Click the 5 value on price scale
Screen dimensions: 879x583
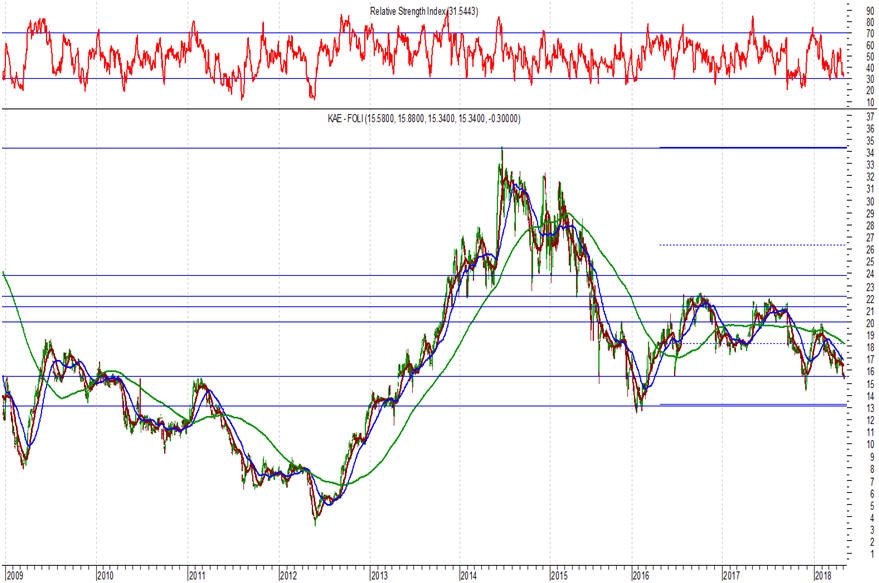[x=872, y=506]
